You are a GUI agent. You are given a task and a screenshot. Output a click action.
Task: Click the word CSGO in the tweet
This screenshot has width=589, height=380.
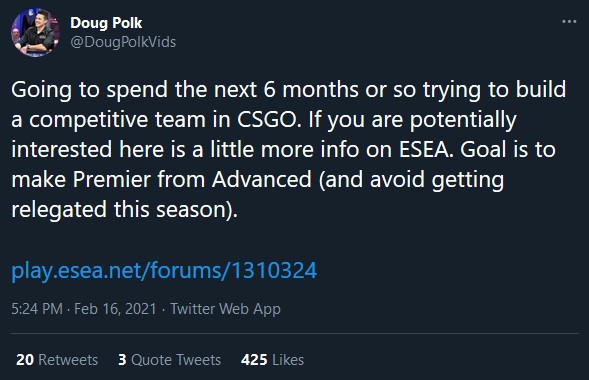point(269,119)
